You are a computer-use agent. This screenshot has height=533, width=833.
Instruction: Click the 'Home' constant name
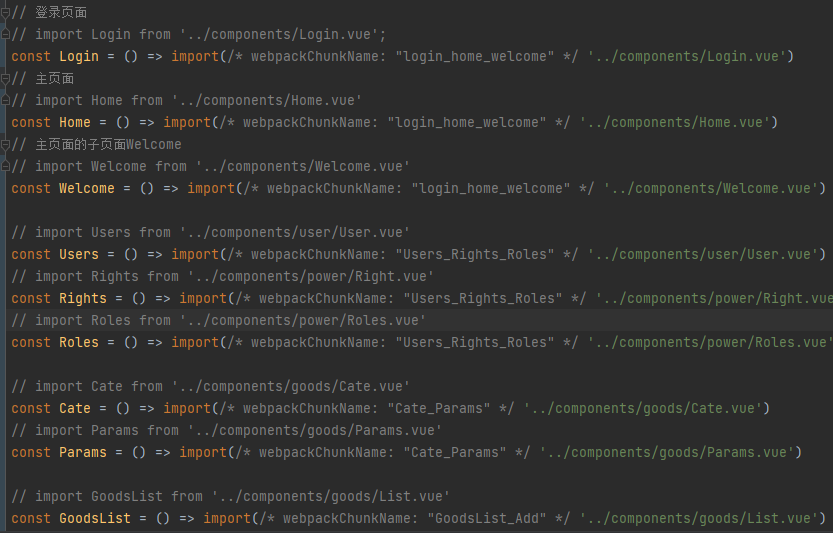pos(75,122)
